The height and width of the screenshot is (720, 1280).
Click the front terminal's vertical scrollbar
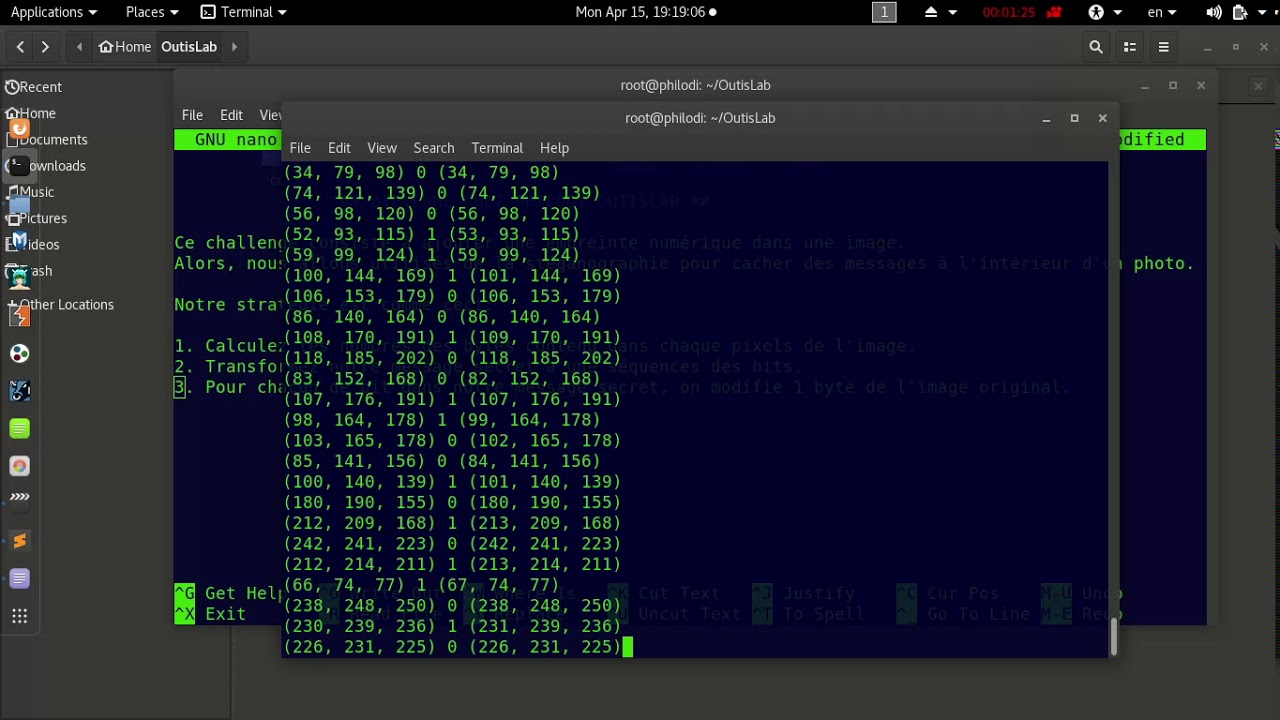pos(1114,636)
